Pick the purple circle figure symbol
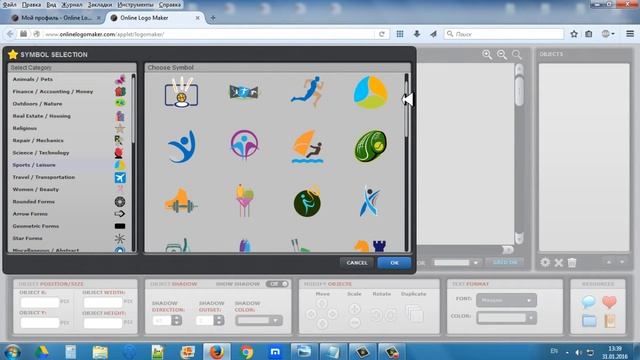The width and height of the screenshot is (640, 360). [244, 145]
